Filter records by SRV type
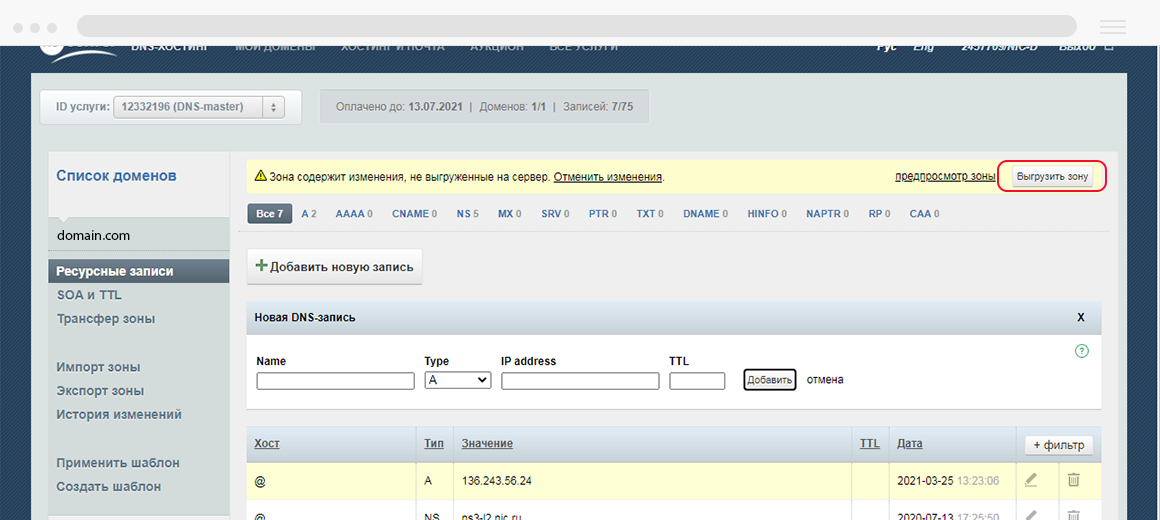The height and width of the screenshot is (520, 1160). coord(555,214)
